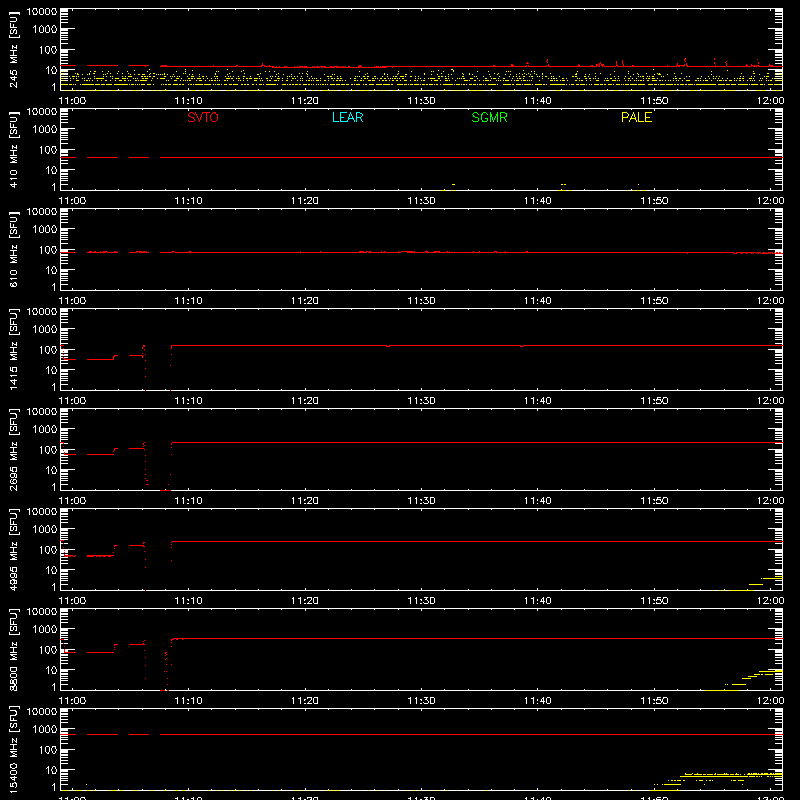Select the '8800 MHz [SFU]' axis label
Screen dimensions: 800x800
14,649
